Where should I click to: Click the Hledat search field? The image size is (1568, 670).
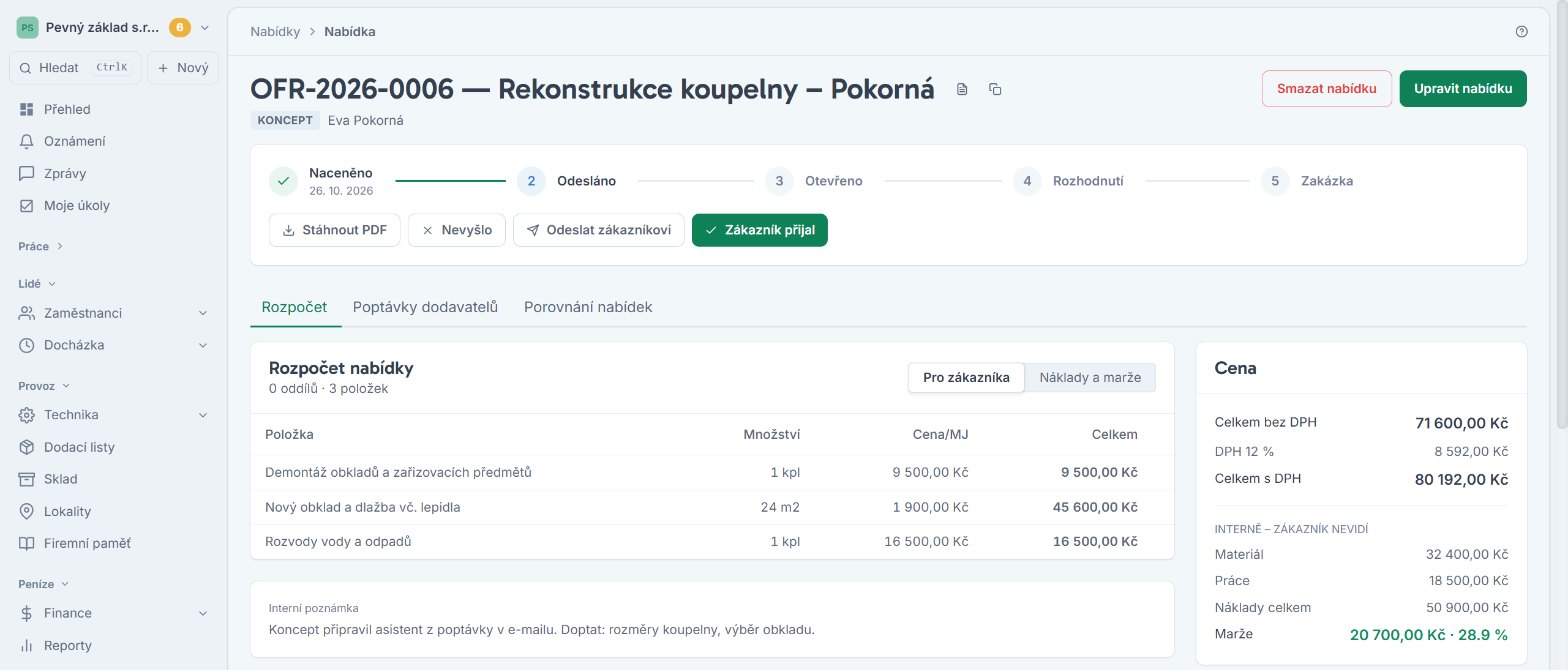[x=75, y=68]
